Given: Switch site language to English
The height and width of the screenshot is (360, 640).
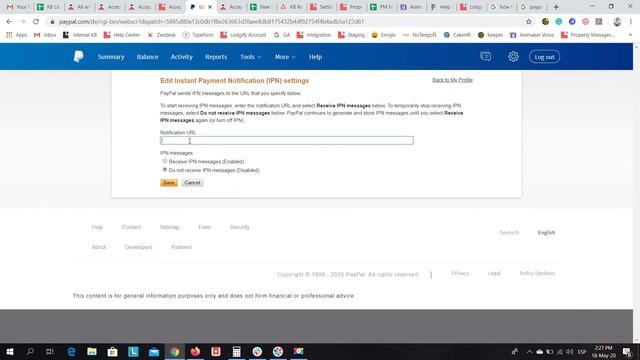Looking at the screenshot, I should 546,233.
